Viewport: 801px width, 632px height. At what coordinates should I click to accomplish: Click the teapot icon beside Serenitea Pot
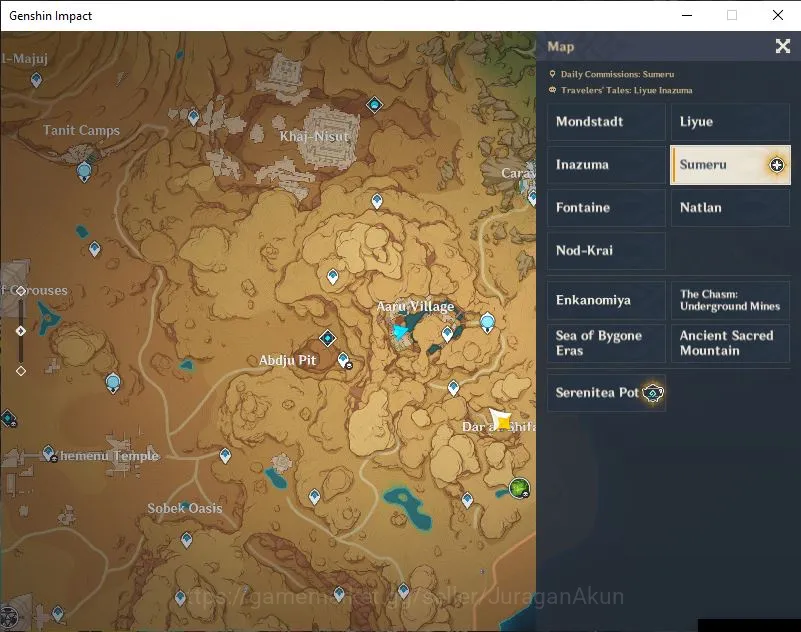pyautogui.click(x=652, y=393)
